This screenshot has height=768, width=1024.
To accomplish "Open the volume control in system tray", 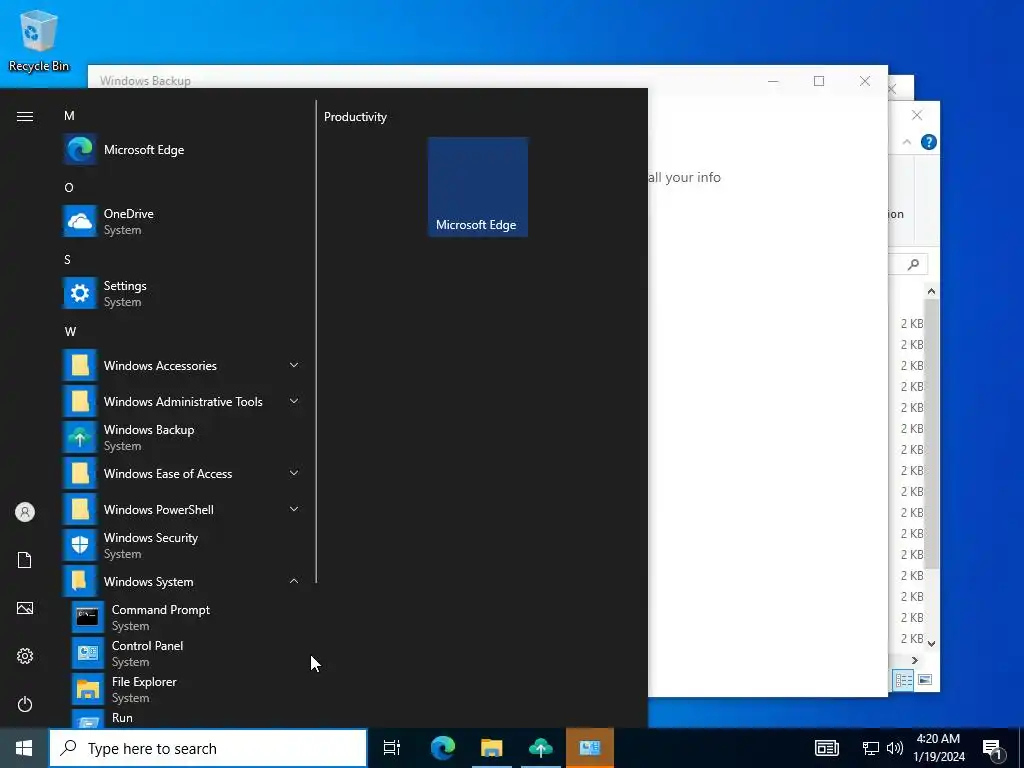I will (x=895, y=748).
